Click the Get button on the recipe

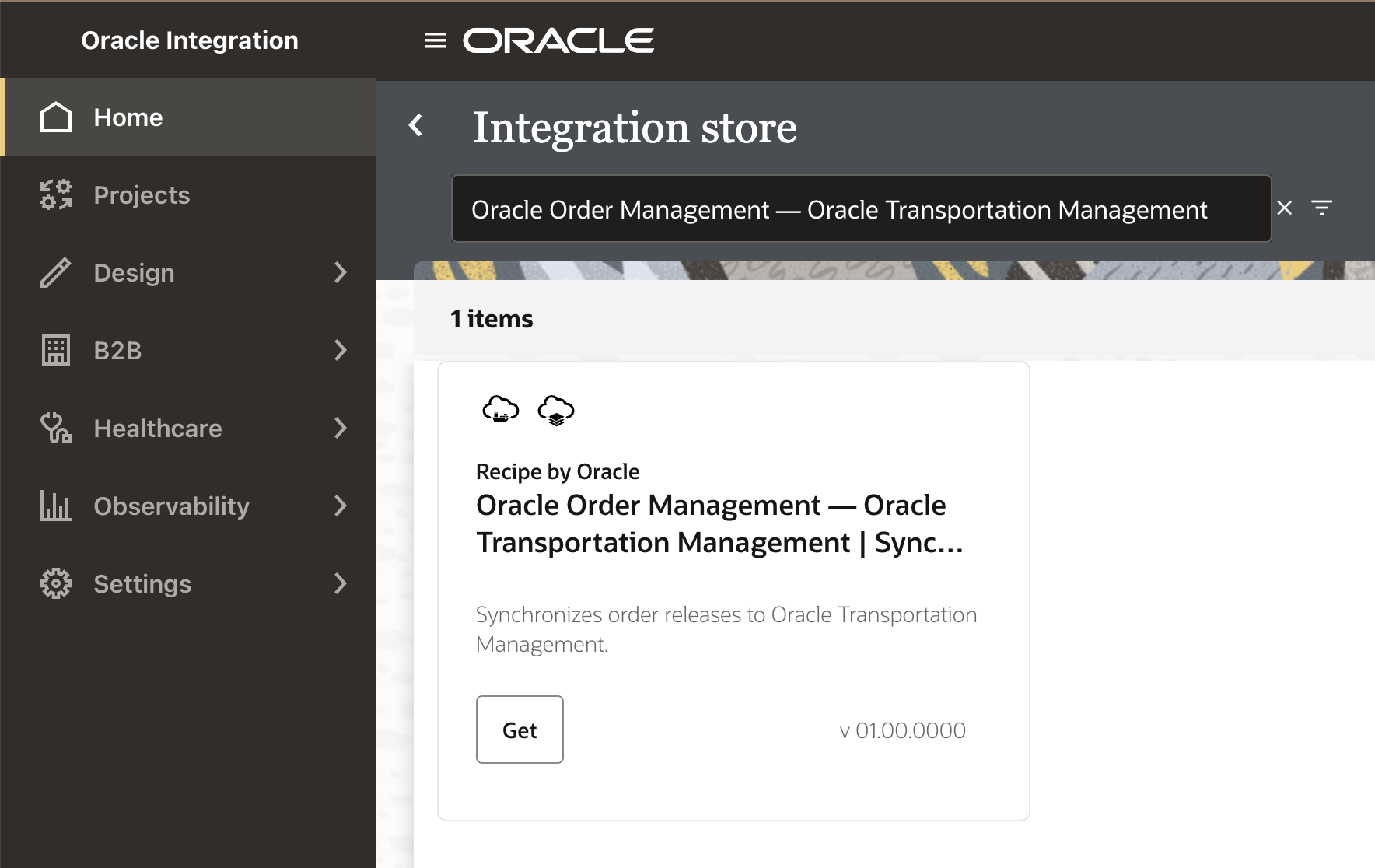click(520, 730)
